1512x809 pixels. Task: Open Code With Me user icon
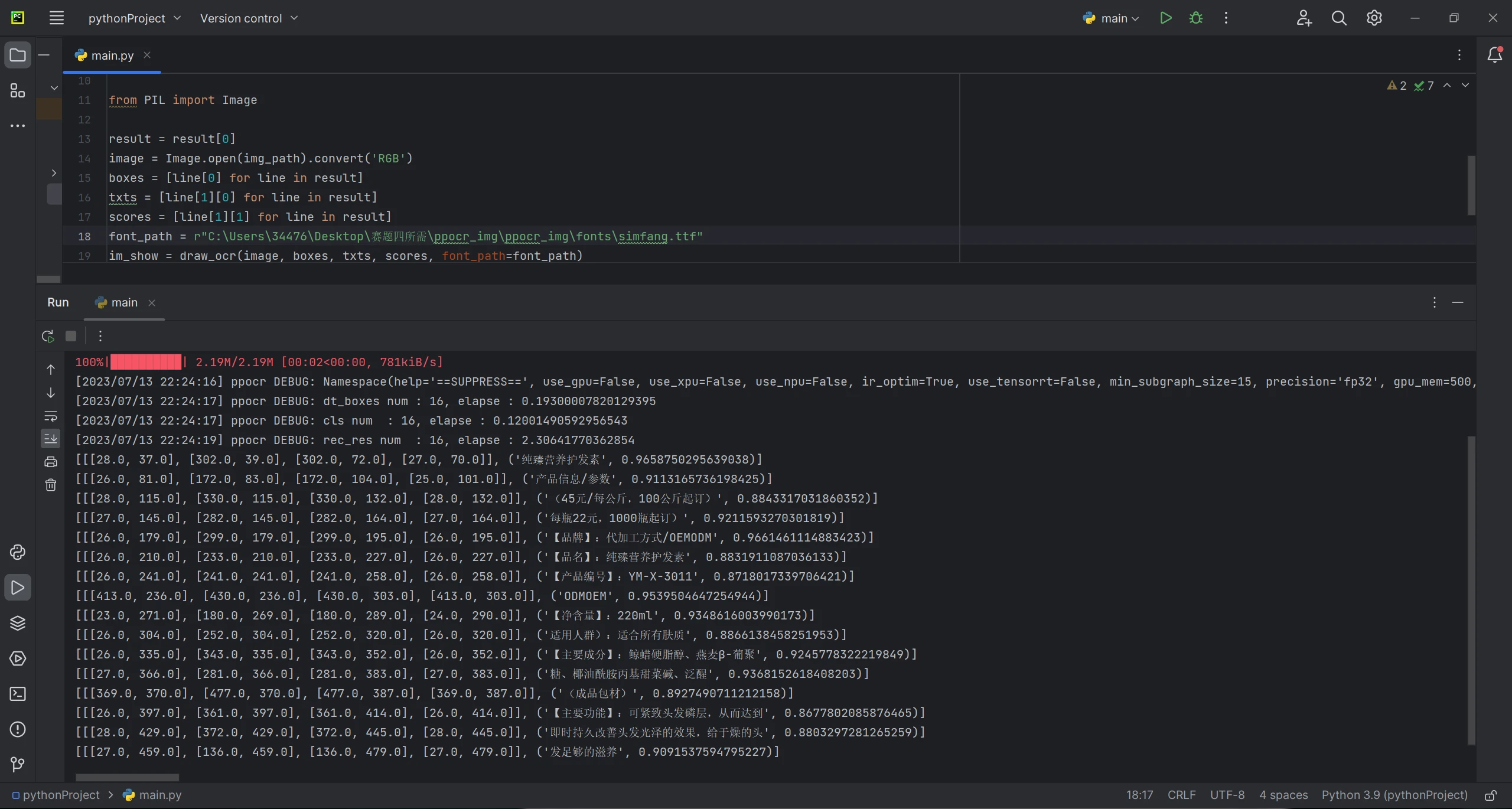pos(1304,18)
